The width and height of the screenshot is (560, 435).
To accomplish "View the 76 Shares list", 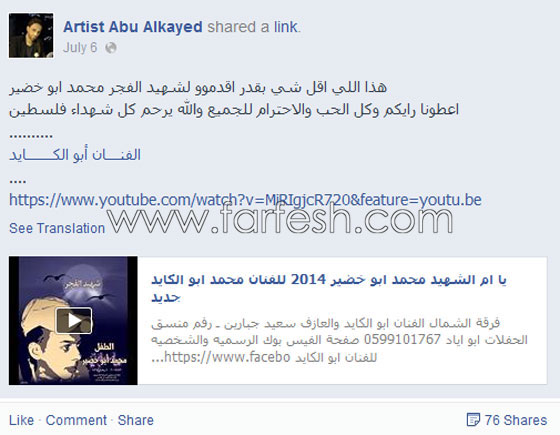I will tap(516, 420).
